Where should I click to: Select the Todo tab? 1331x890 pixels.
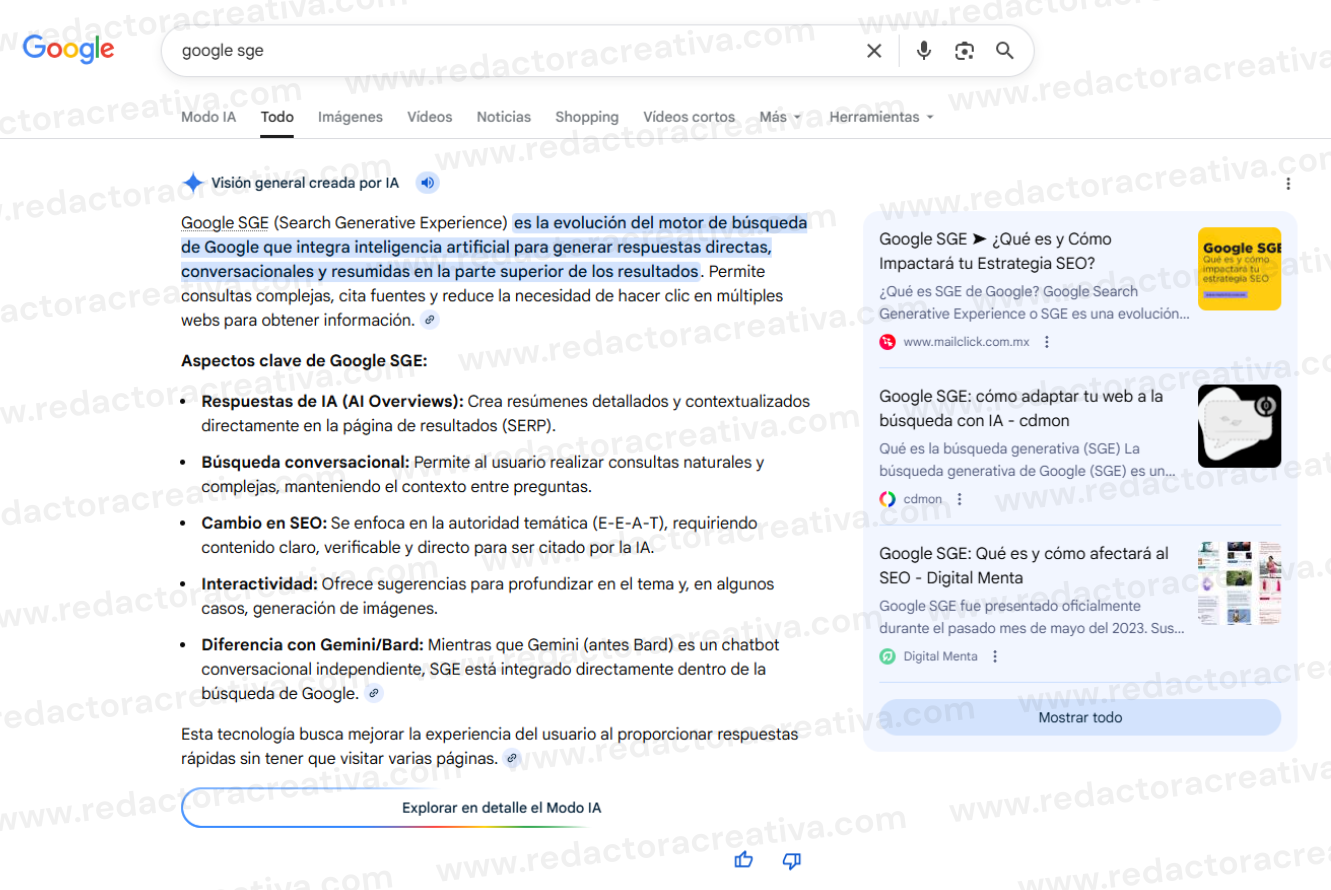[x=277, y=117]
